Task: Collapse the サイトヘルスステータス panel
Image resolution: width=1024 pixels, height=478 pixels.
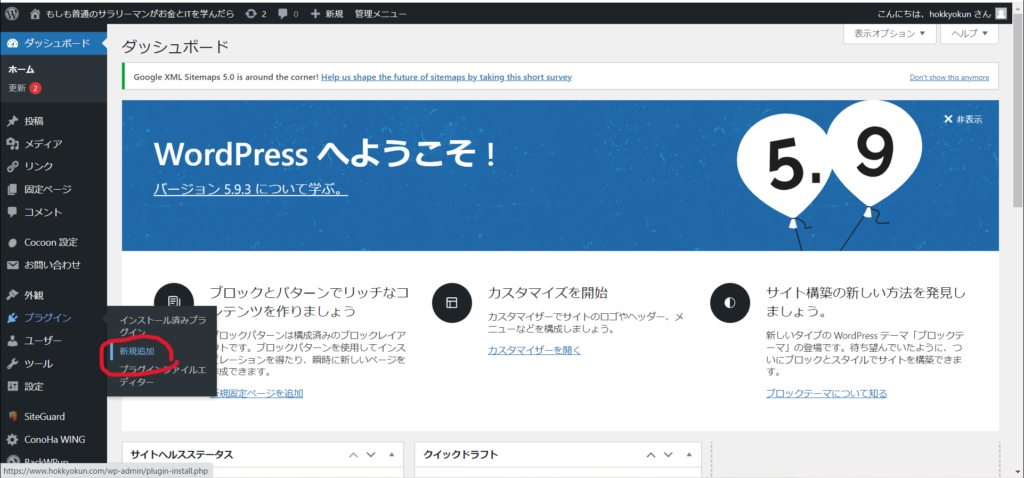Action: pos(391,454)
